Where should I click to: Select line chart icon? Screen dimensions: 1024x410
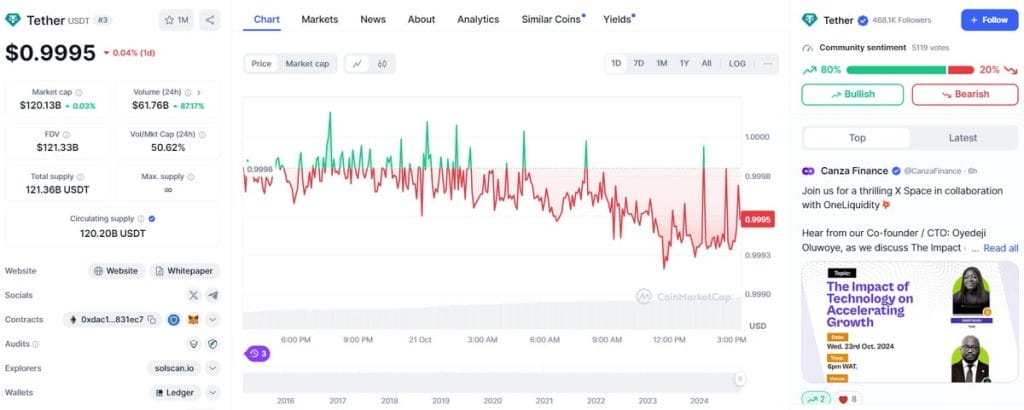click(357, 64)
